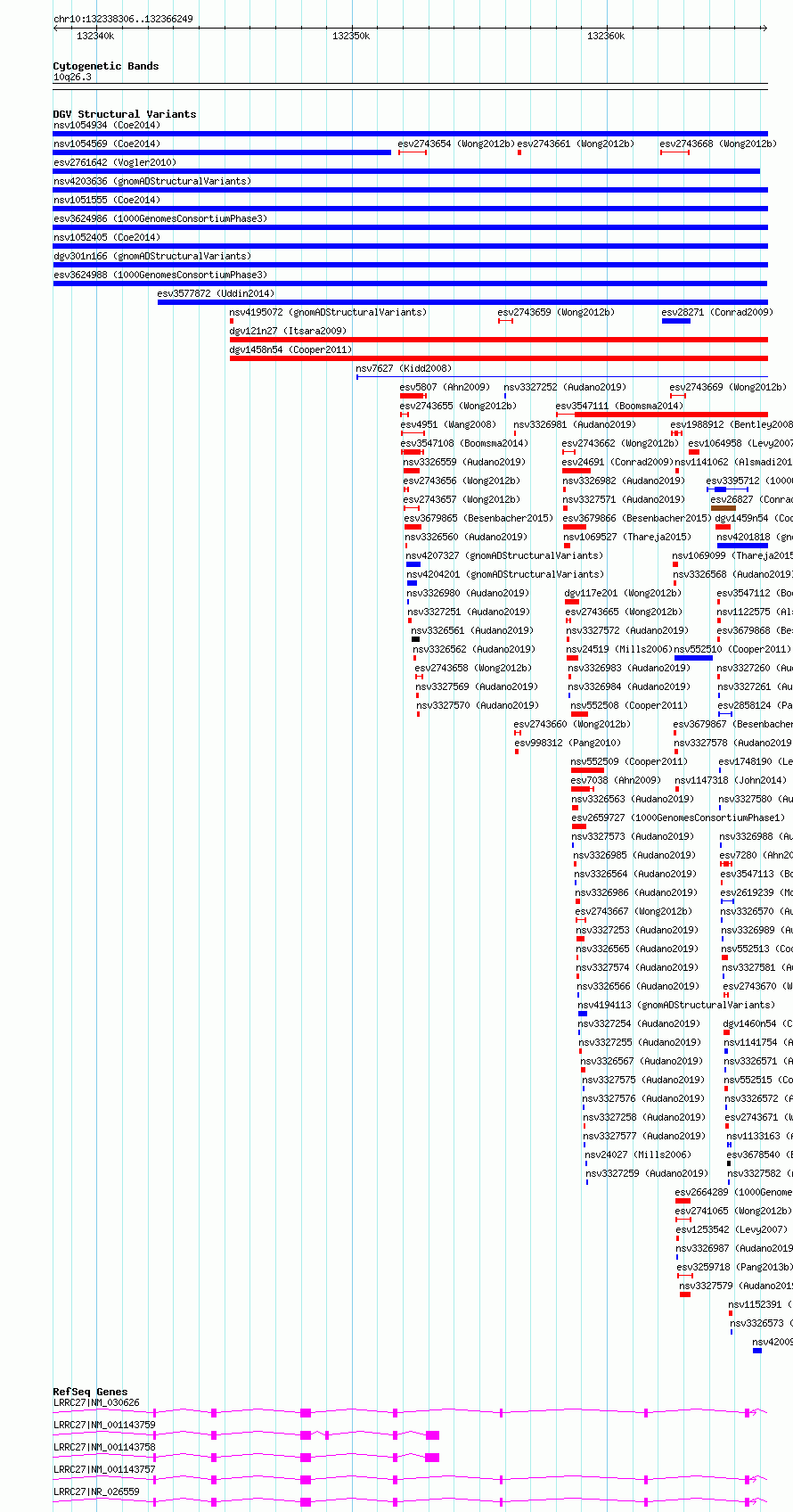Click variant nsv1052405 (Coe2014) label
The height and width of the screenshot is (1512, 793).
tap(107, 237)
